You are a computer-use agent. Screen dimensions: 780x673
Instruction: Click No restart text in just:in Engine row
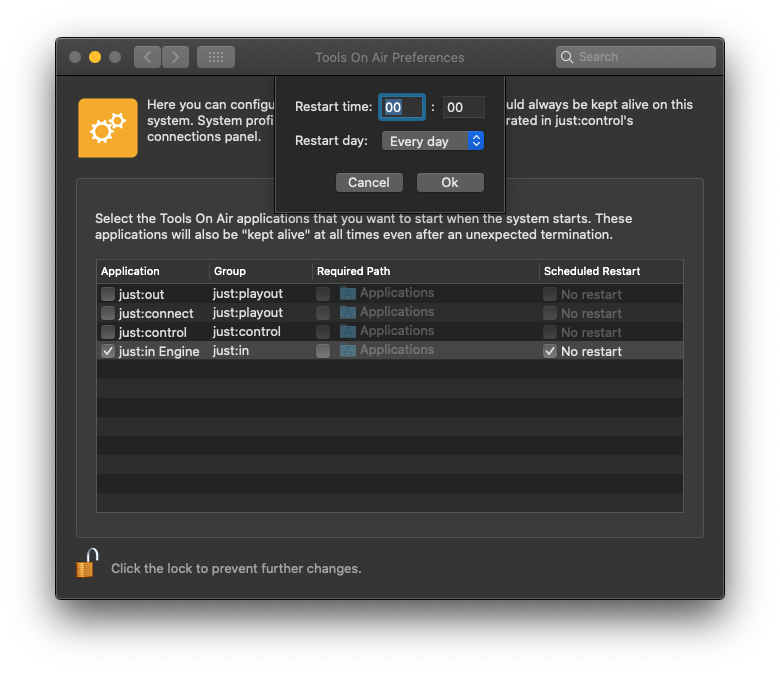(x=591, y=352)
